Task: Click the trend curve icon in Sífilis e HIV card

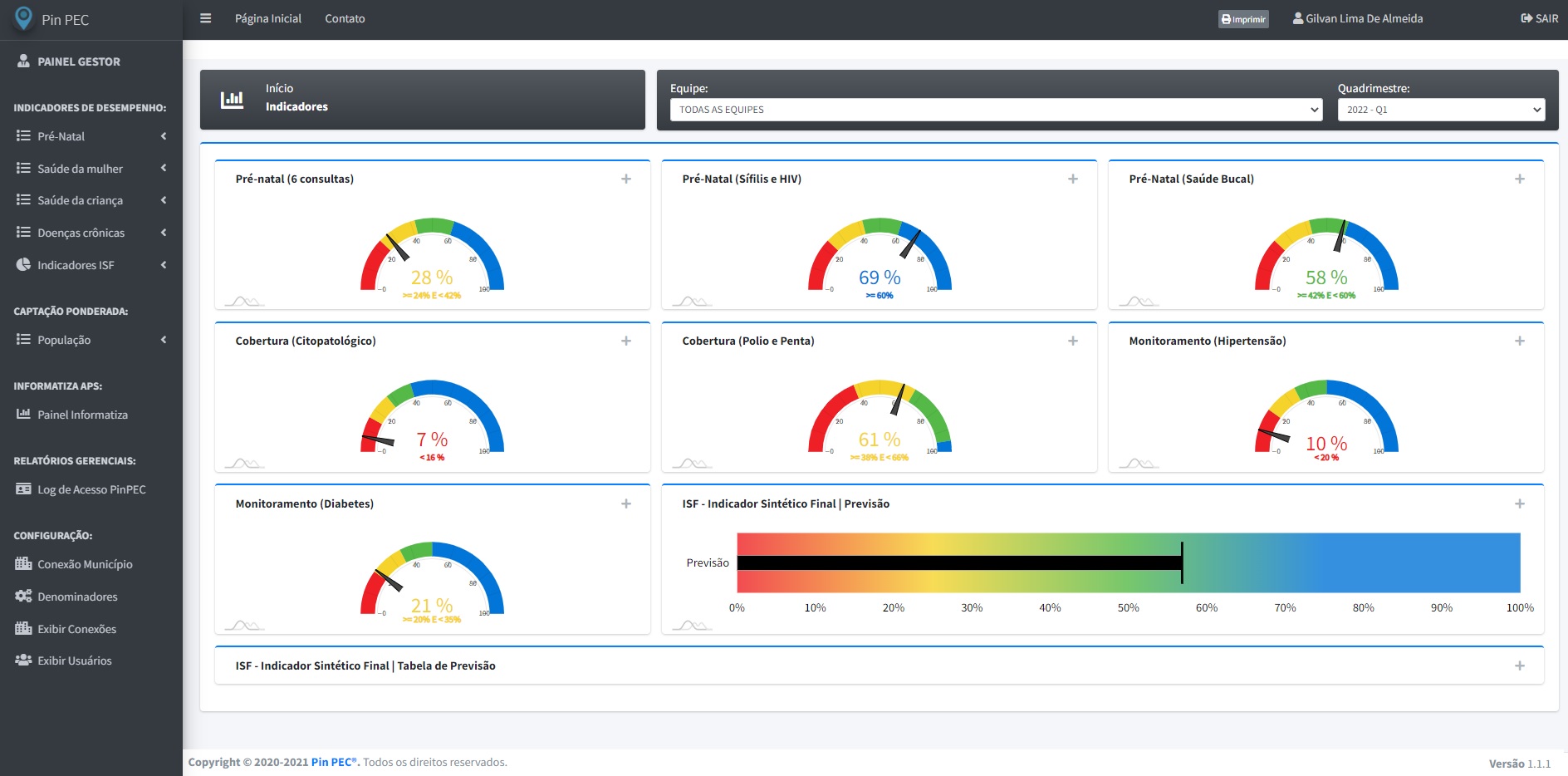Action: tap(691, 302)
